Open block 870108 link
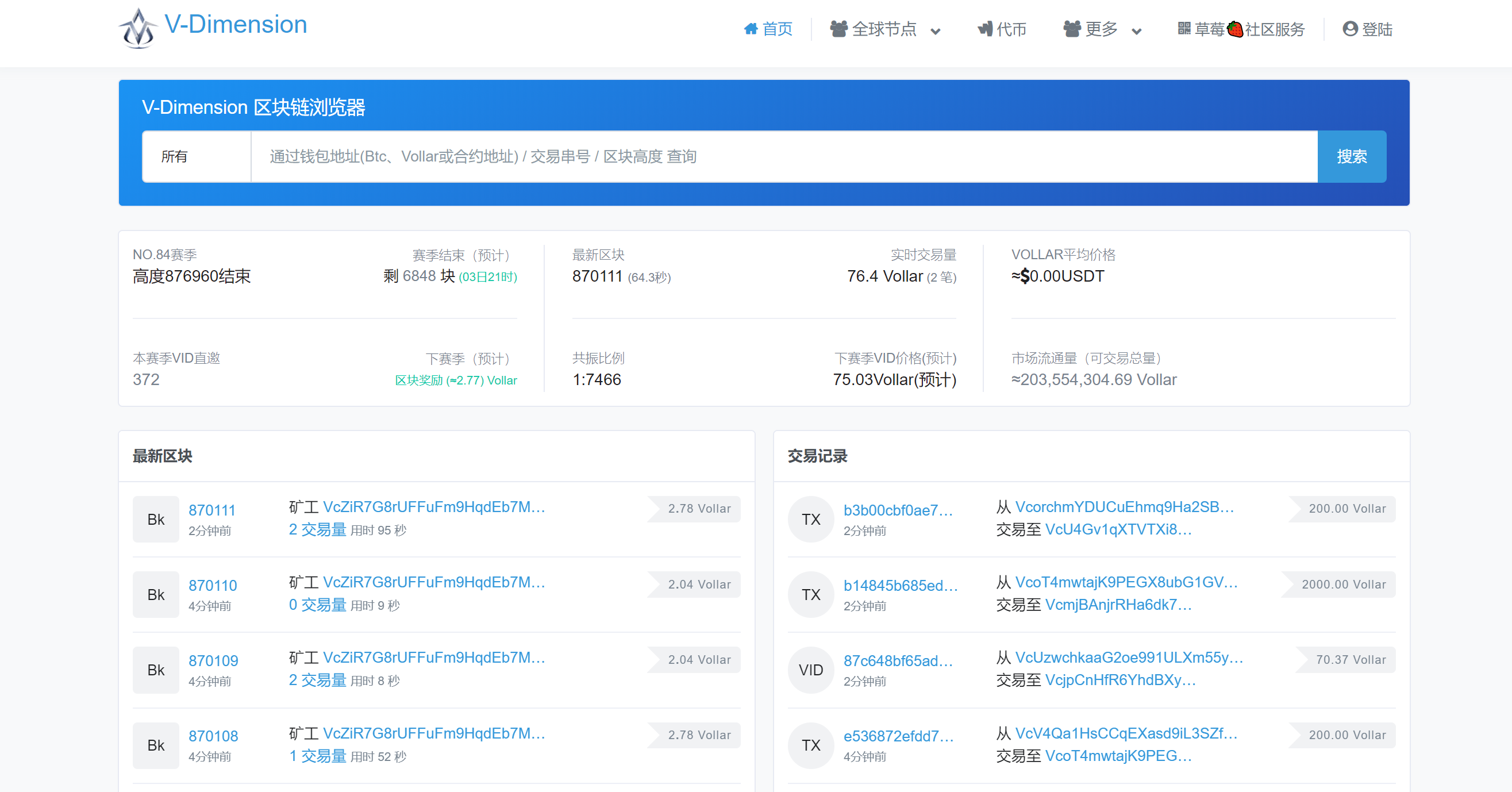 pos(213,736)
